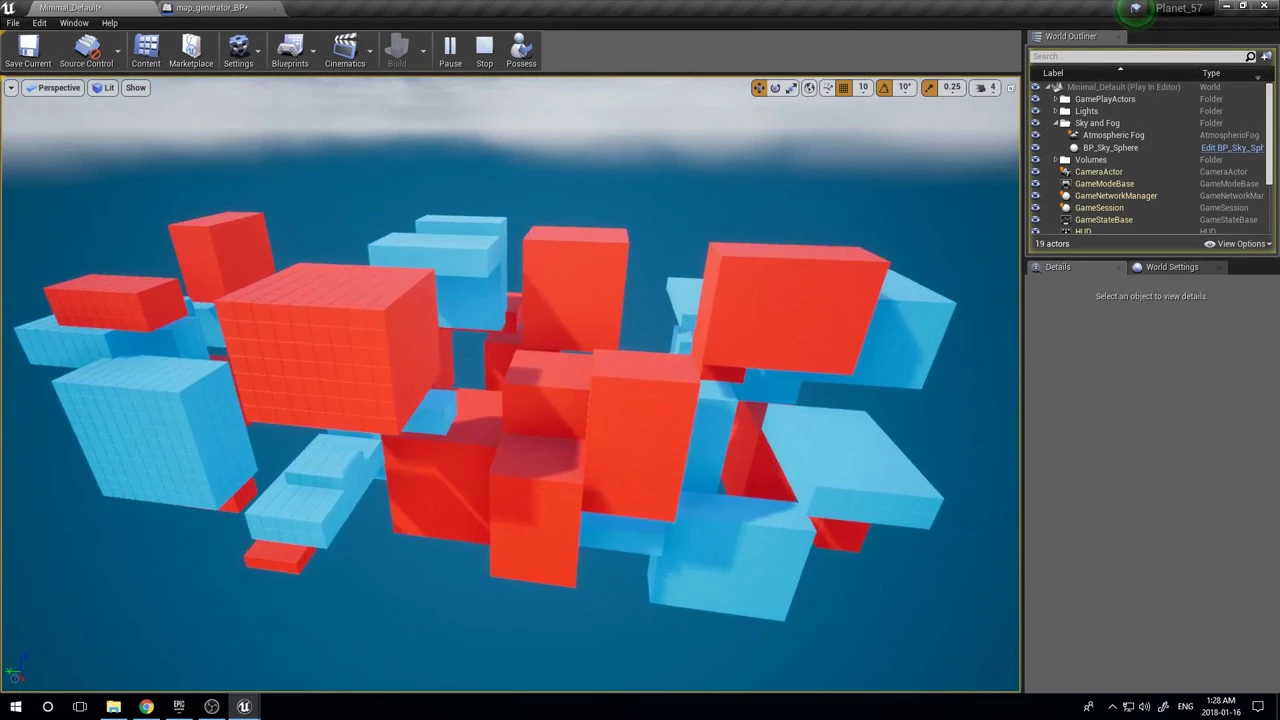Open Source Control toolbar button
Screen dimensions: 1280x720
(86, 52)
